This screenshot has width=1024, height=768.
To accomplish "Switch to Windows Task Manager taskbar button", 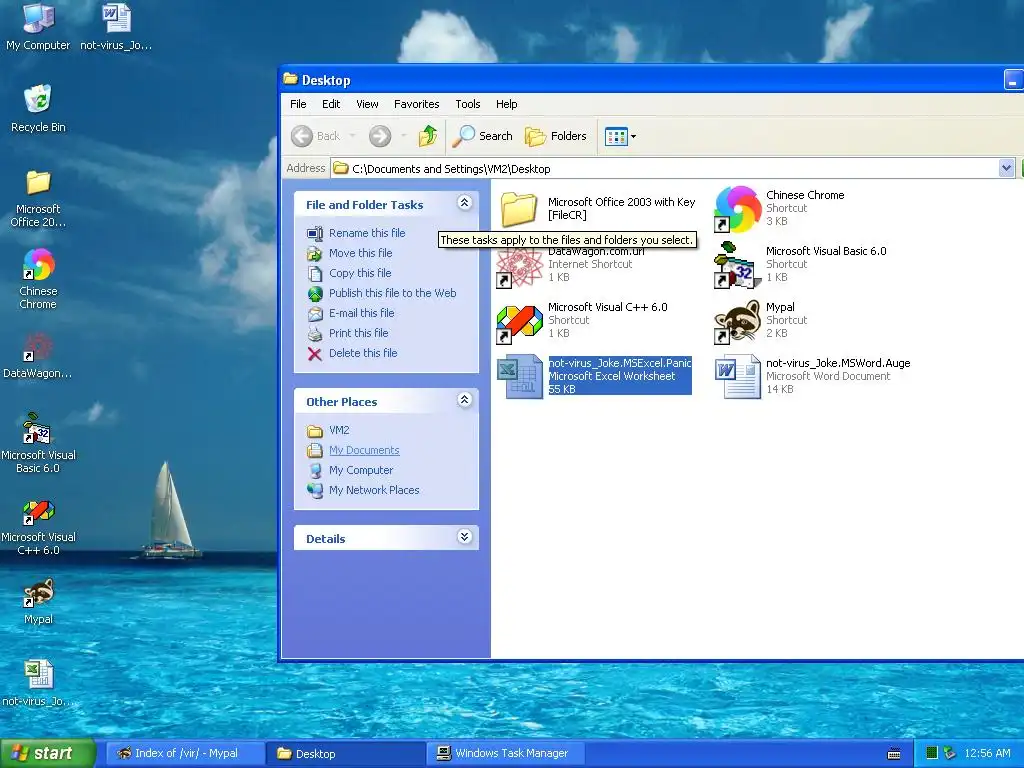I will [507, 754].
